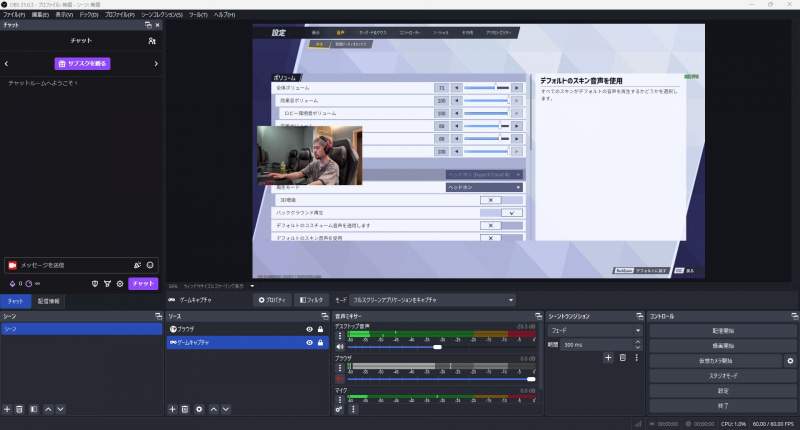The height and width of the screenshot is (430, 800).
Task: Open the View menu
Action: 64,15
